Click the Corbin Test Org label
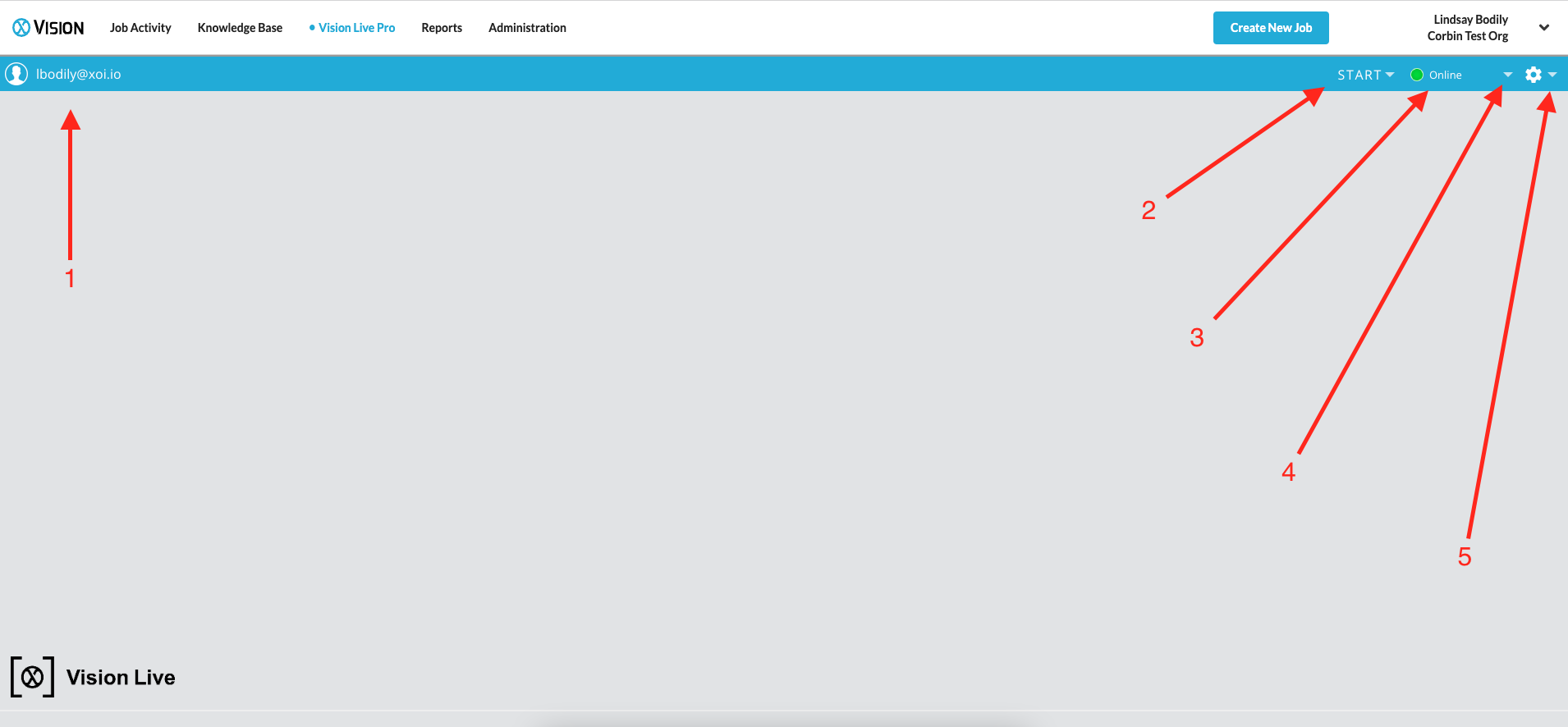The height and width of the screenshot is (727, 1568). (1467, 36)
